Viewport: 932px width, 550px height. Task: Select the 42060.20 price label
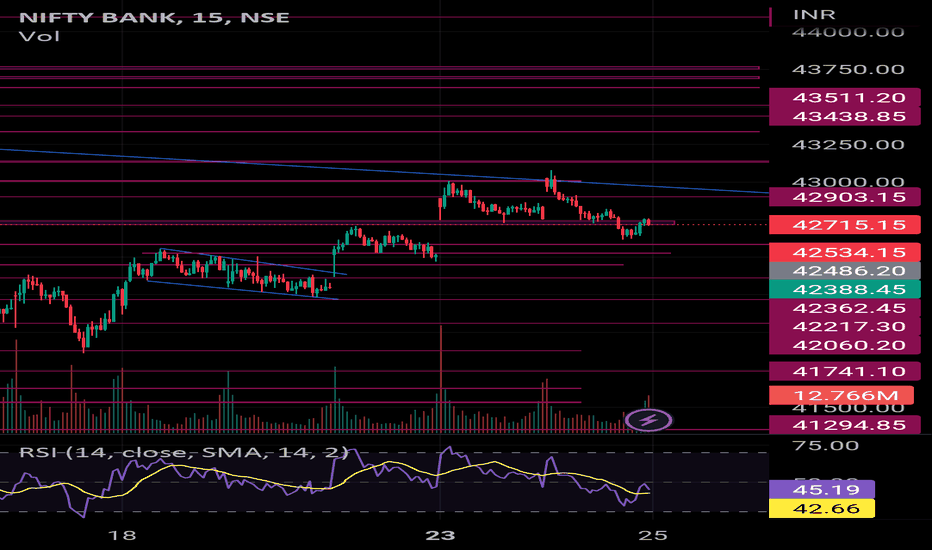click(x=845, y=345)
